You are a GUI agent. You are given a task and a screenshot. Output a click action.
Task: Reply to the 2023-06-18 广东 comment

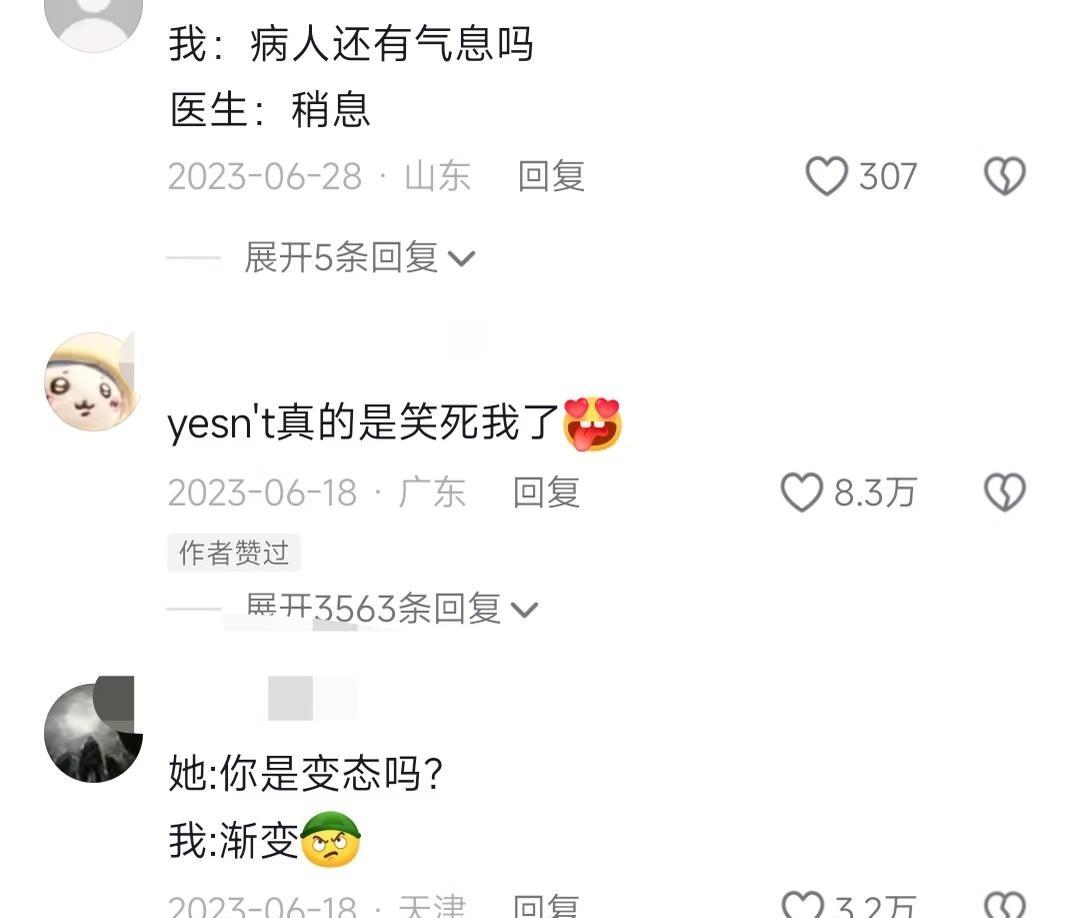coord(546,492)
